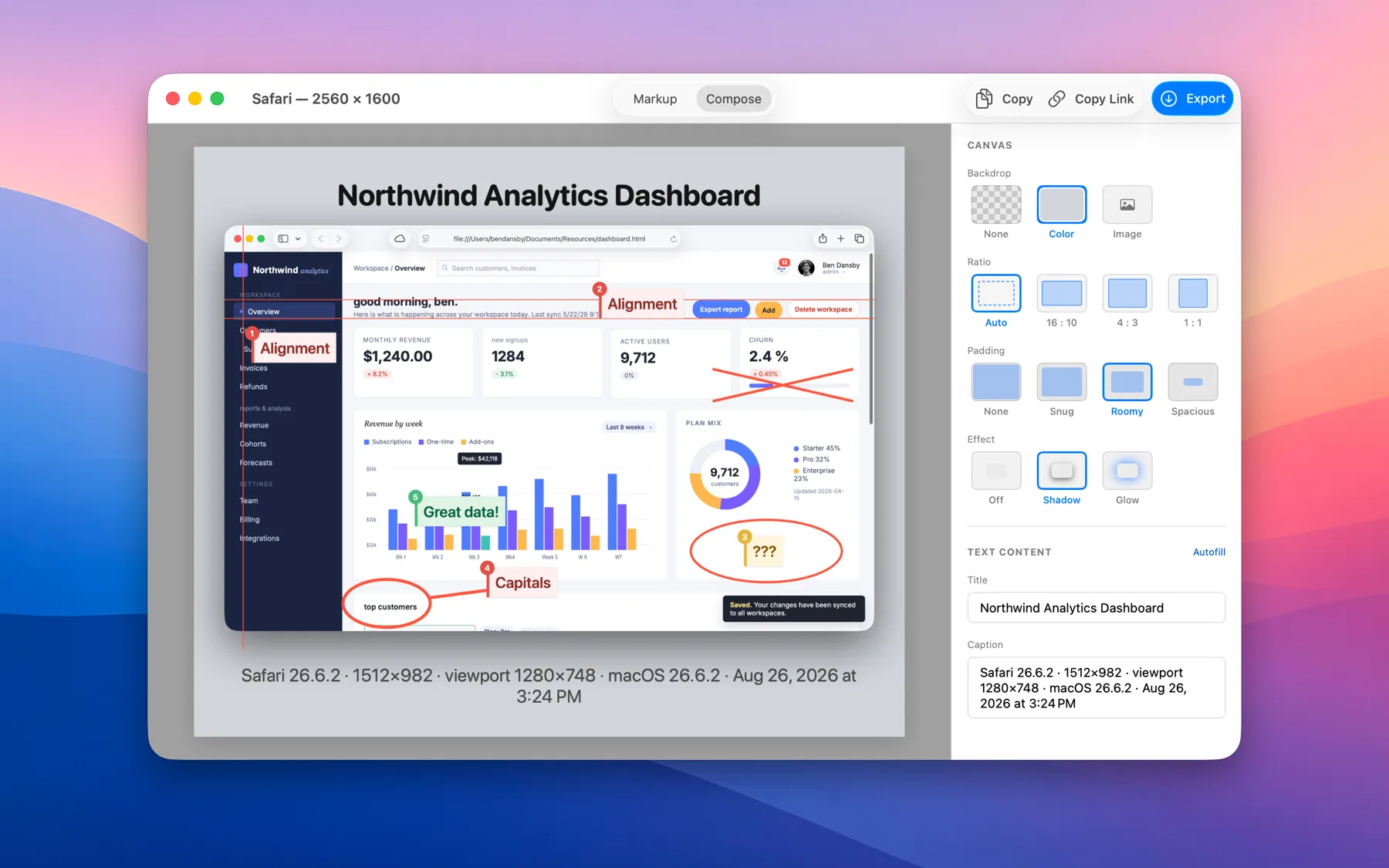Click the large heading in the preview canvas
The image size is (1389, 868).
549,196
